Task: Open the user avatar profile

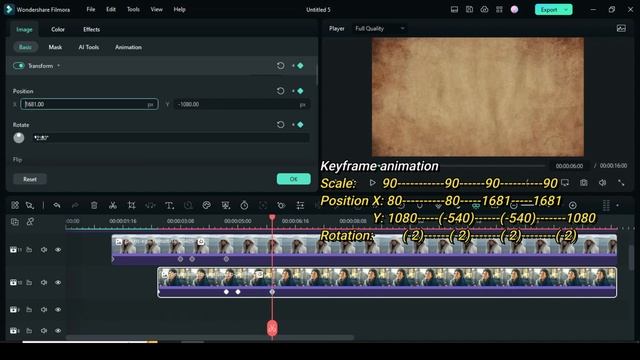Action: point(514,9)
